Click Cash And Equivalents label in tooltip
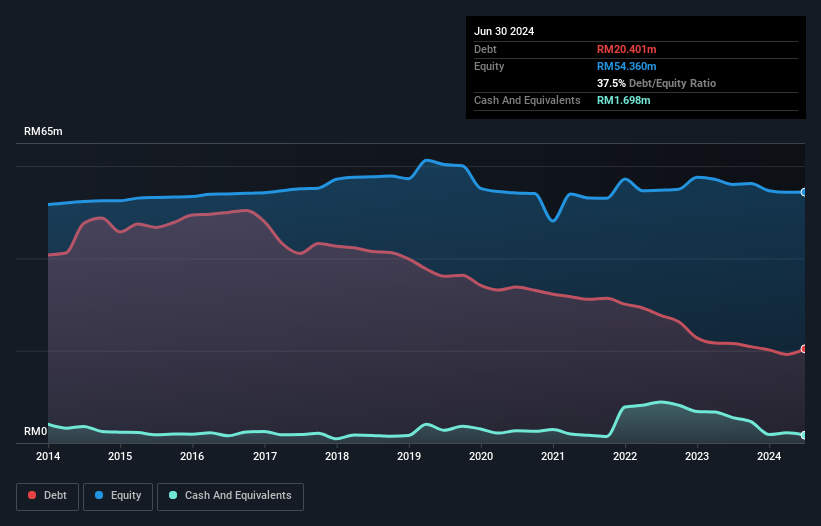The image size is (821, 526). click(x=527, y=100)
